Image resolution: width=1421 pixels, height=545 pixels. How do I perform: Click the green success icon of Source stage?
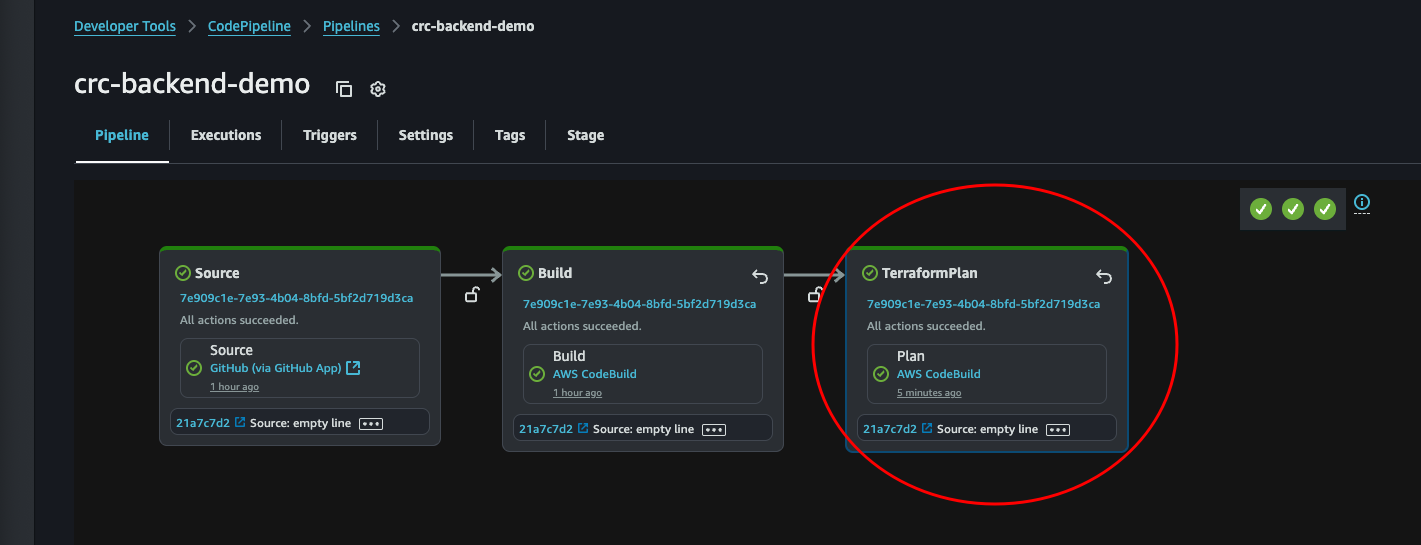click(183, 273)
